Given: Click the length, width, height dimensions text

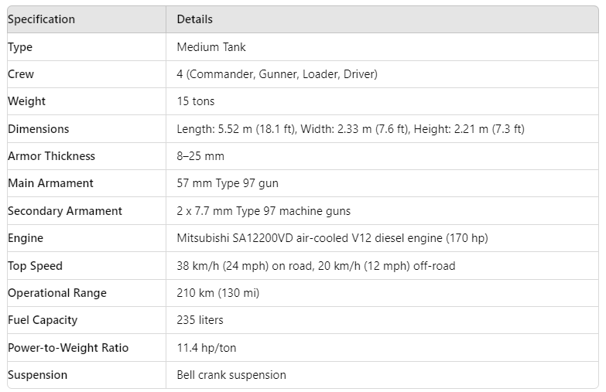Looking at the screenshot, I should [x=351, y=129].
